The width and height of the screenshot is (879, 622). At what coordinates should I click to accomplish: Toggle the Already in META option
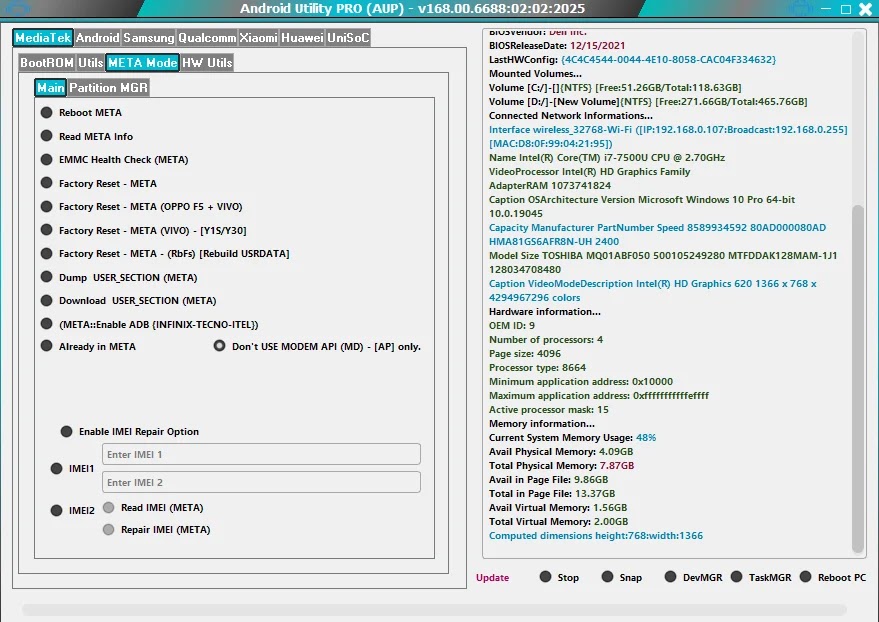pyautogui.click(x=88, y=346)
